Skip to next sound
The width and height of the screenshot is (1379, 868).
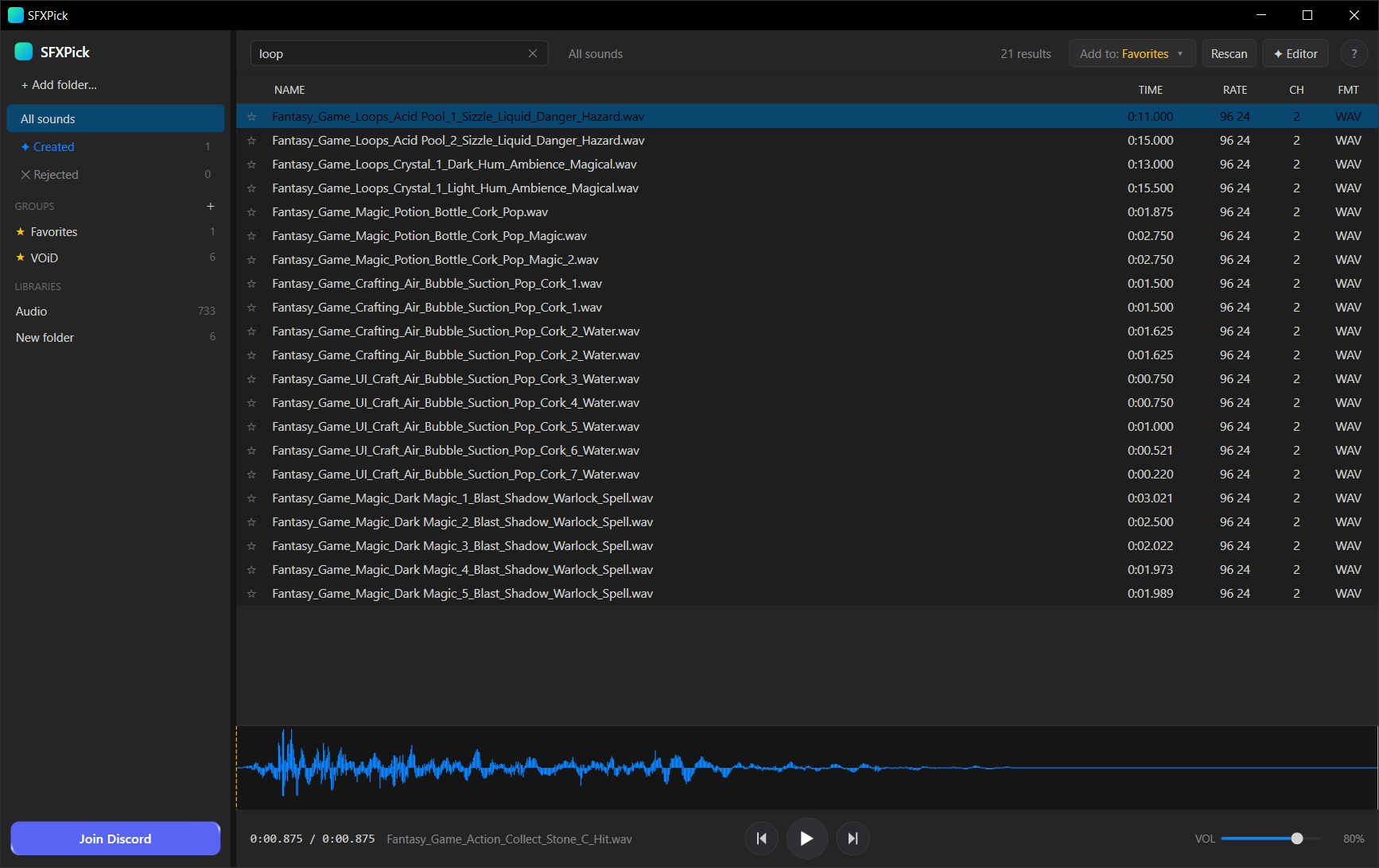point(853,839)
